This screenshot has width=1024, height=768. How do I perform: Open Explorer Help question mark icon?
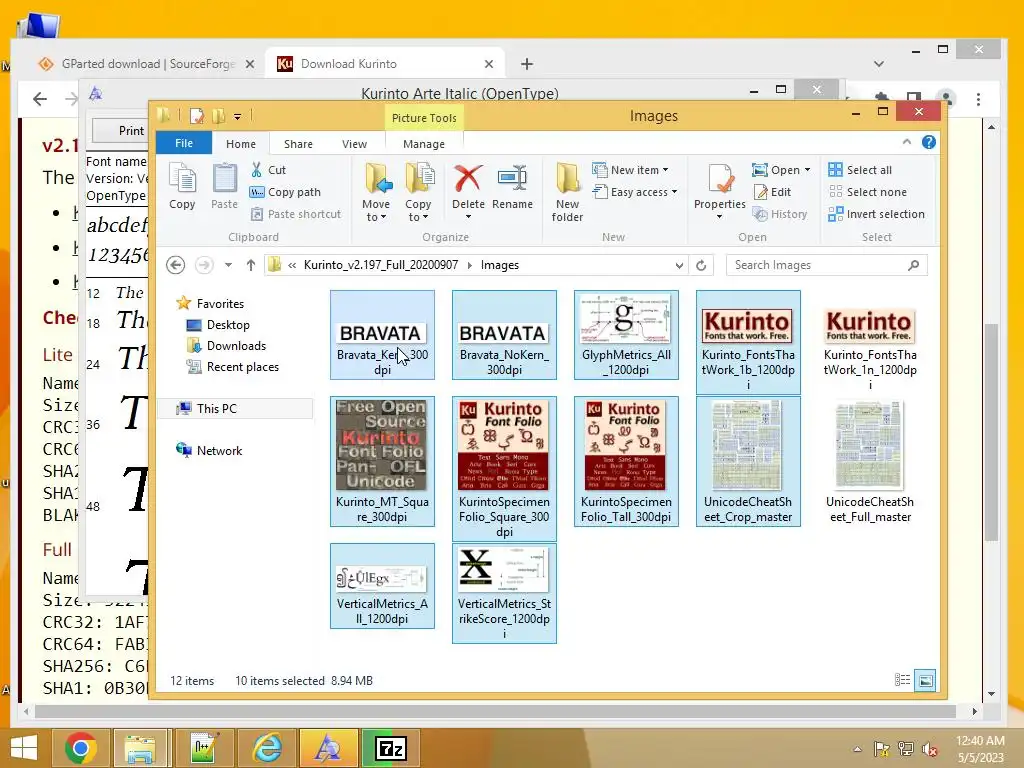(x=929, y=142)
